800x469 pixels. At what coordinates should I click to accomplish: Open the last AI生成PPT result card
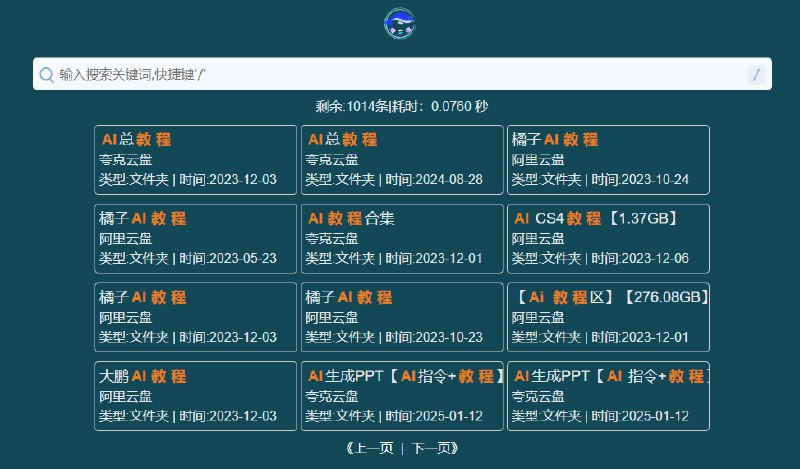click(x=608, y=396)
